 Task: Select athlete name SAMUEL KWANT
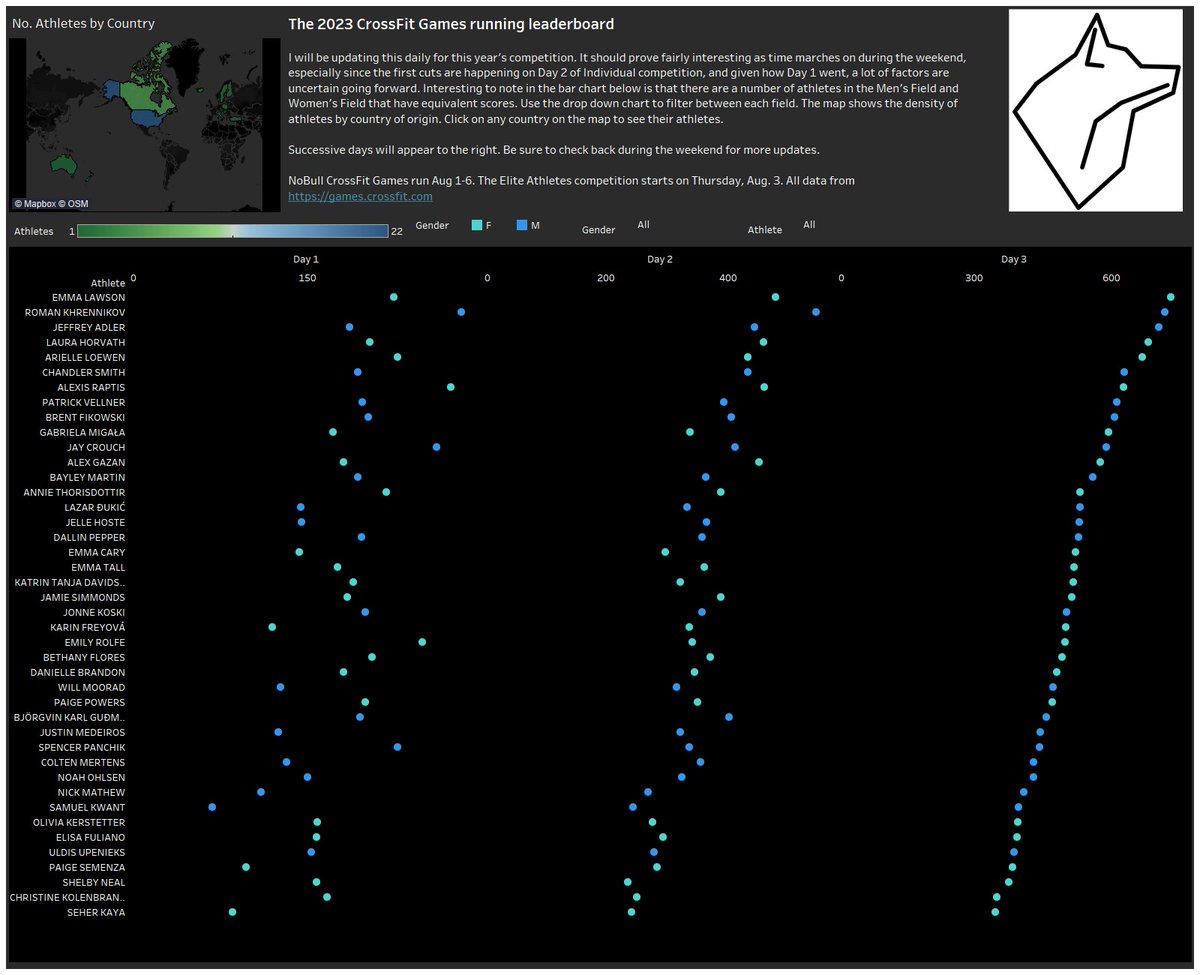(88, 807)
